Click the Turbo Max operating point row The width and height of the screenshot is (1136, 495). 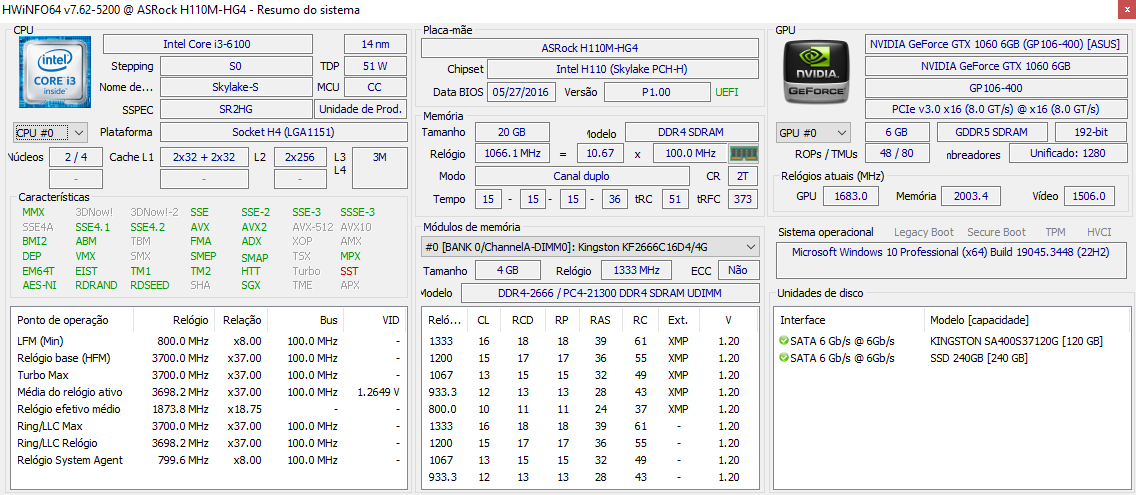(210, 375)
